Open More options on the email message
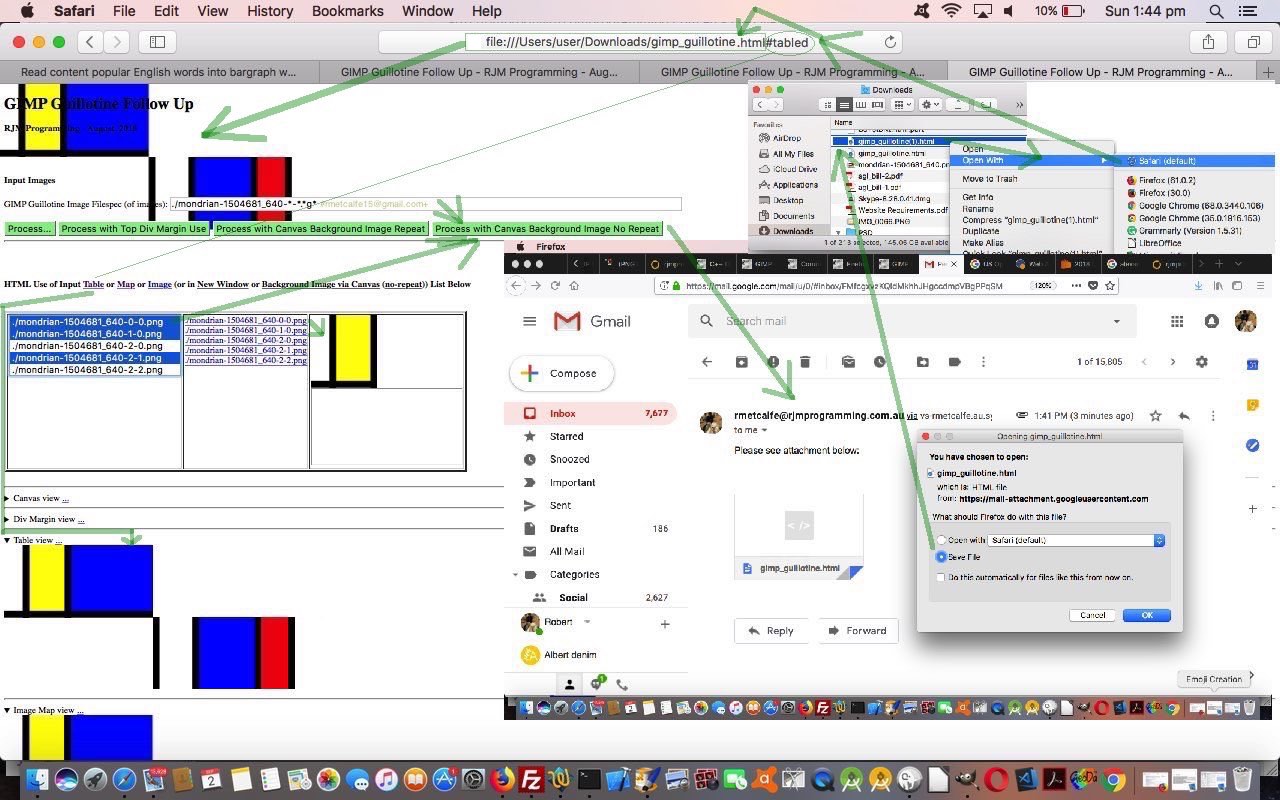 pos(1212,416)
